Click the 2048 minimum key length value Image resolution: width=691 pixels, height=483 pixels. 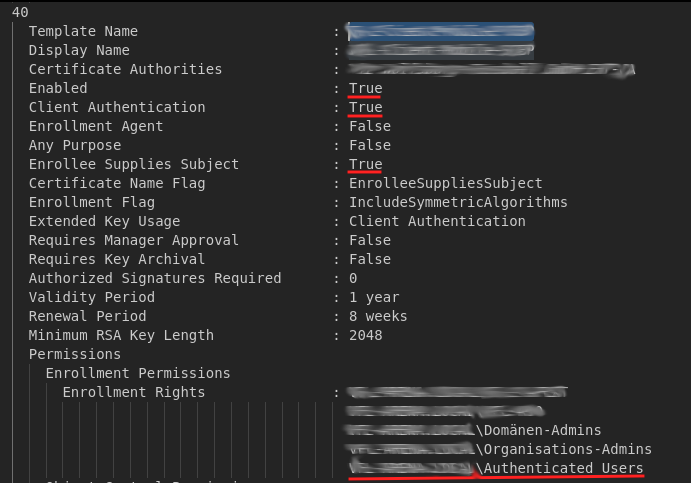[365, 336]
